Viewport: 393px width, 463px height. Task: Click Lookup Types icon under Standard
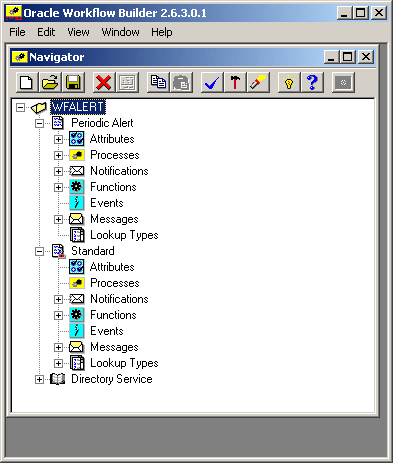(77, 363)
